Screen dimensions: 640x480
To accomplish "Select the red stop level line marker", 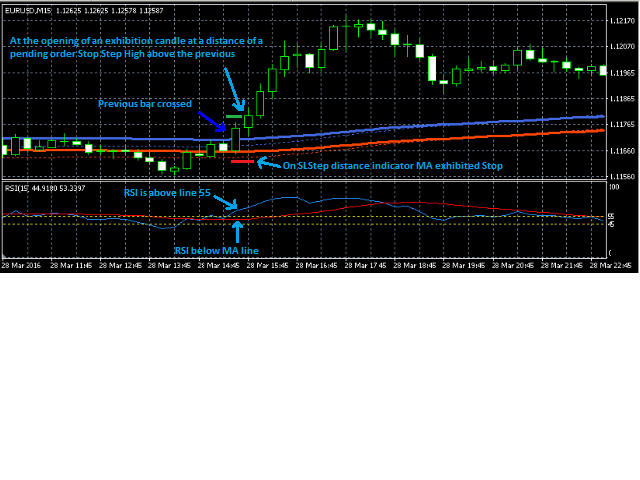I will [242, 160].
